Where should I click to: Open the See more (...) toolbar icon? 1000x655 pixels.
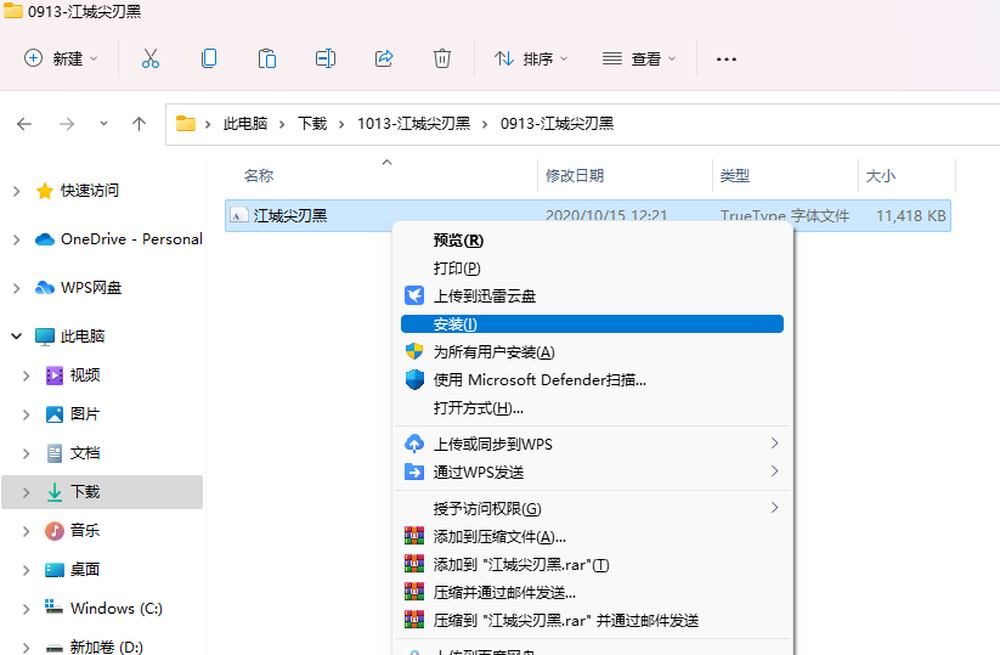pyautogui.click(x=726, y=59)
